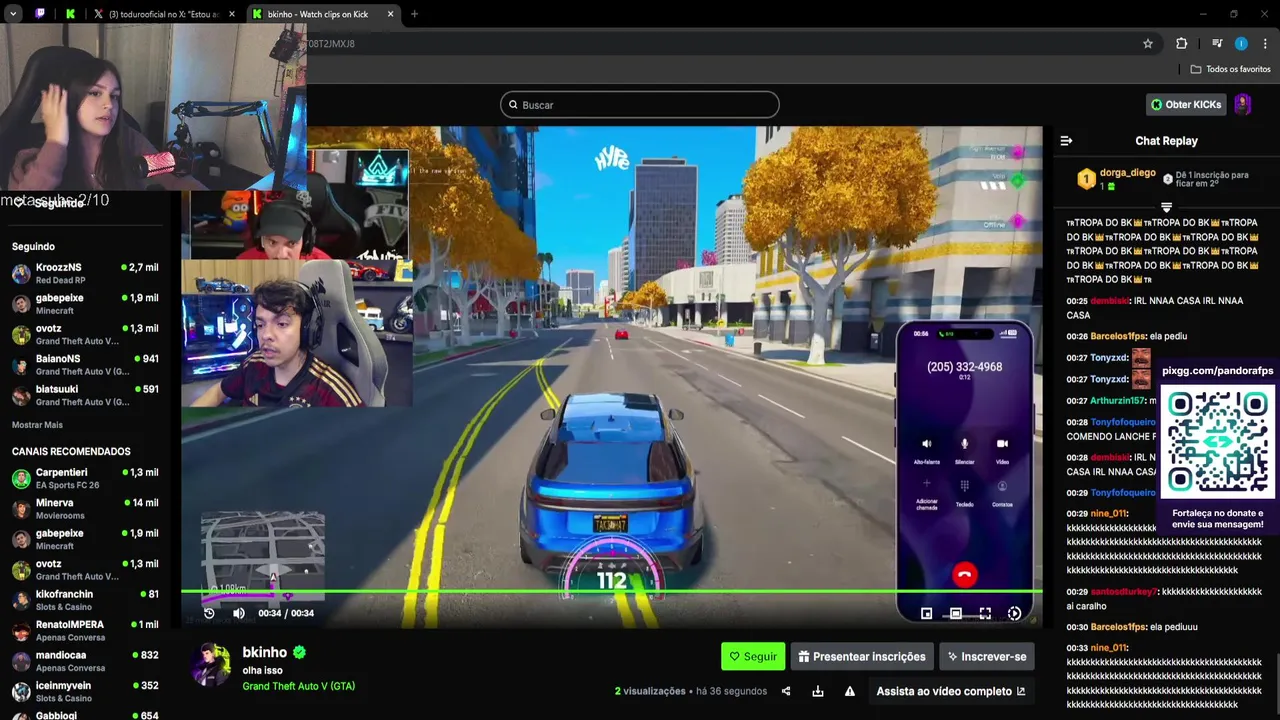Mute the clip using the speaker icon
Screen dimensions: 1280x720
click(x=238, y=613)
